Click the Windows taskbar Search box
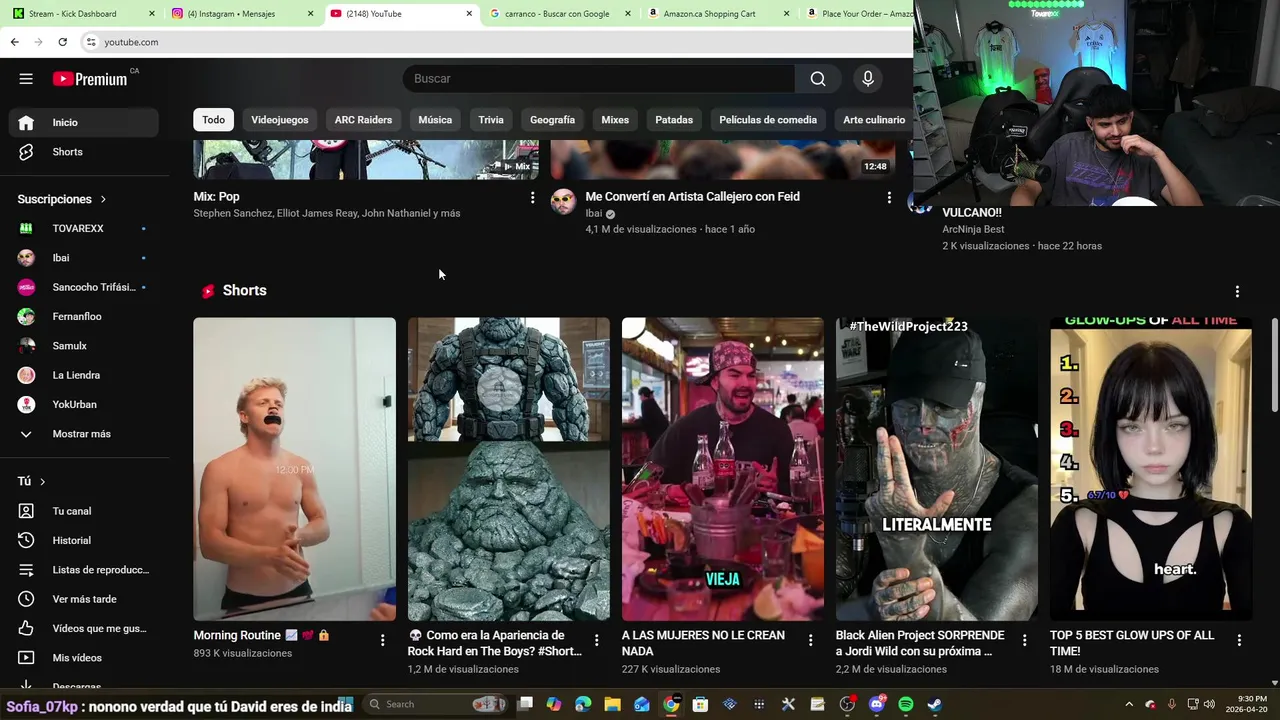Screen dimensions: 1280x720 436,704
